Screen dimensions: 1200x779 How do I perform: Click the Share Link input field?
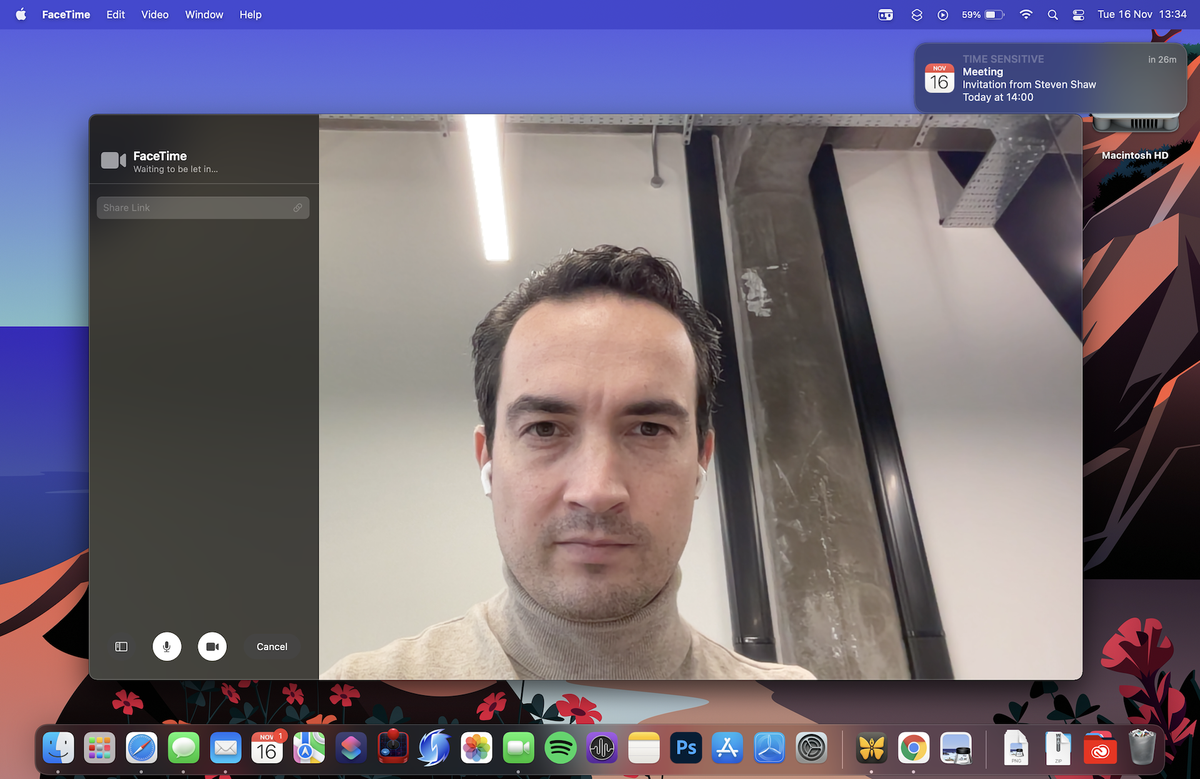pyautogui.click(x=190, y=207)
